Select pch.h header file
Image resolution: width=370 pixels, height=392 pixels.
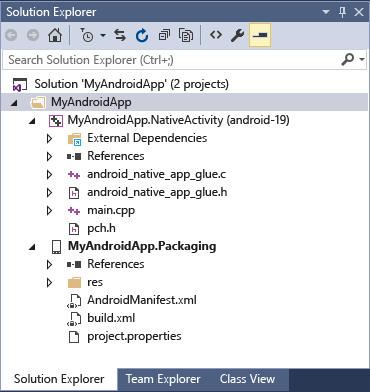point(101,228)
